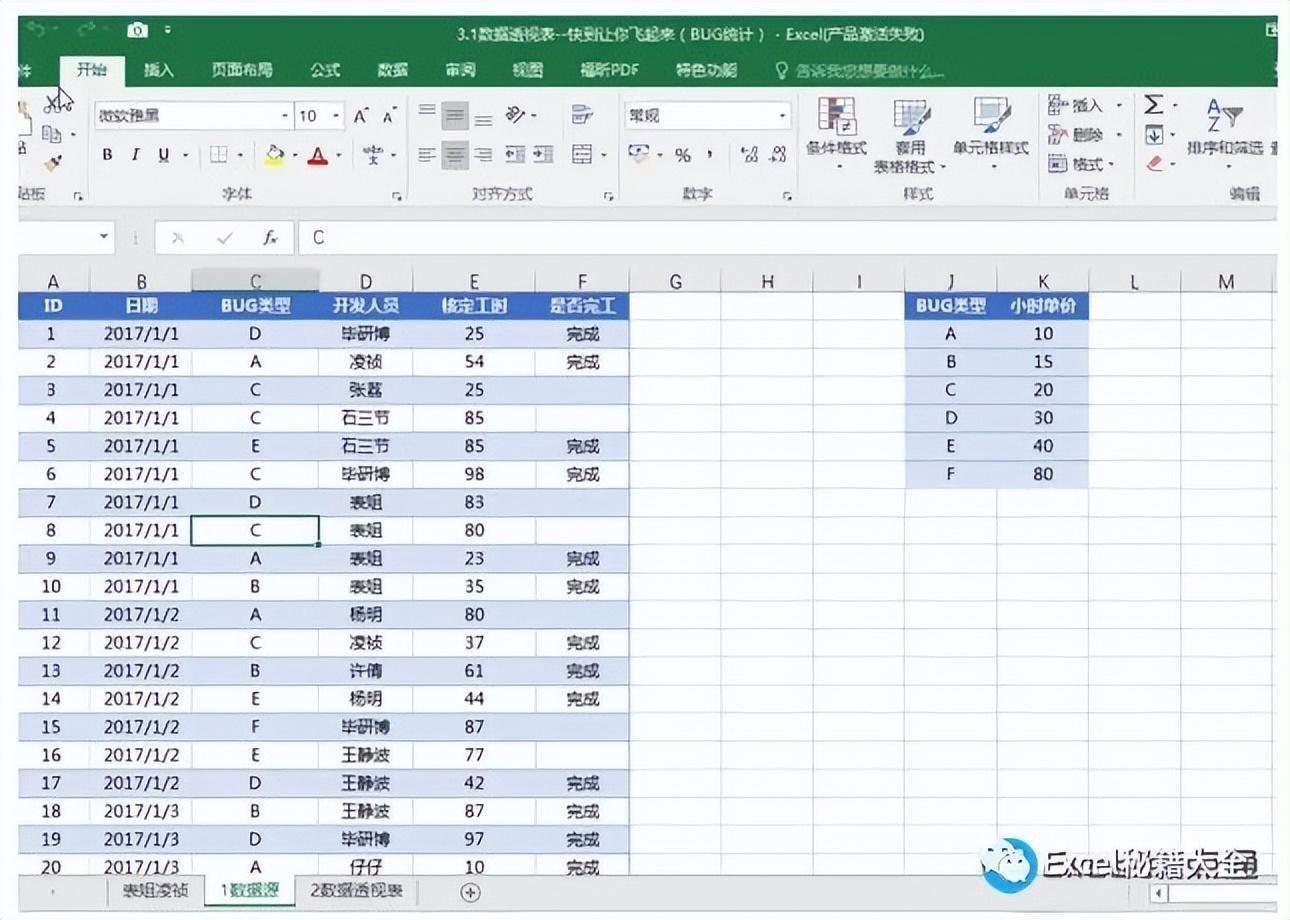1290x920 pixels.
Task: Open the font name dropdown
Action: point(286,116)
